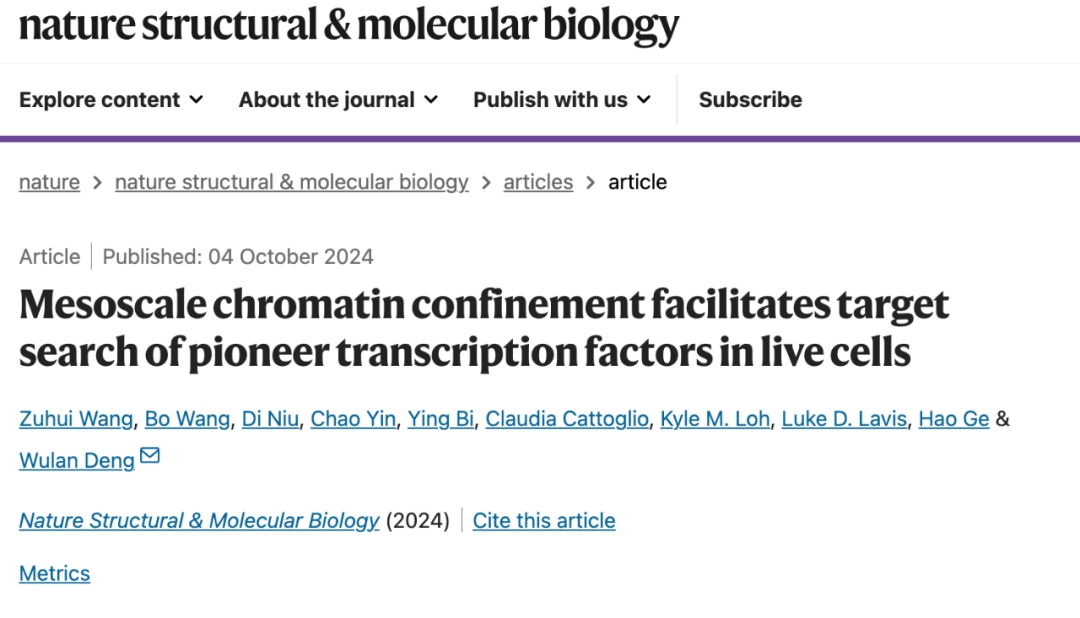The width and height of the screenshot is (1080, 618).
Task: Open nature structural & molecular biology breadcrumb
Action: click(x=291, y=182)
